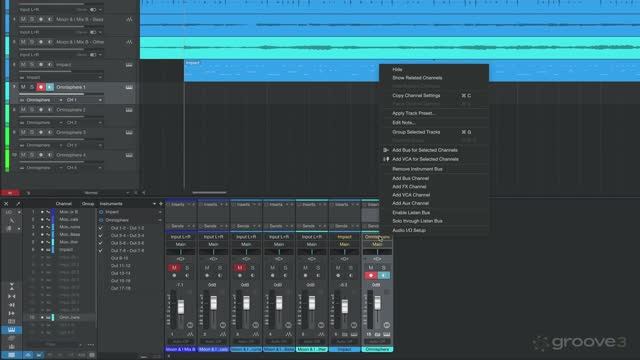The image size is (640, 360).
Task: Mute the Omnisphere 1 track
Action: click(x=23, y=87)
